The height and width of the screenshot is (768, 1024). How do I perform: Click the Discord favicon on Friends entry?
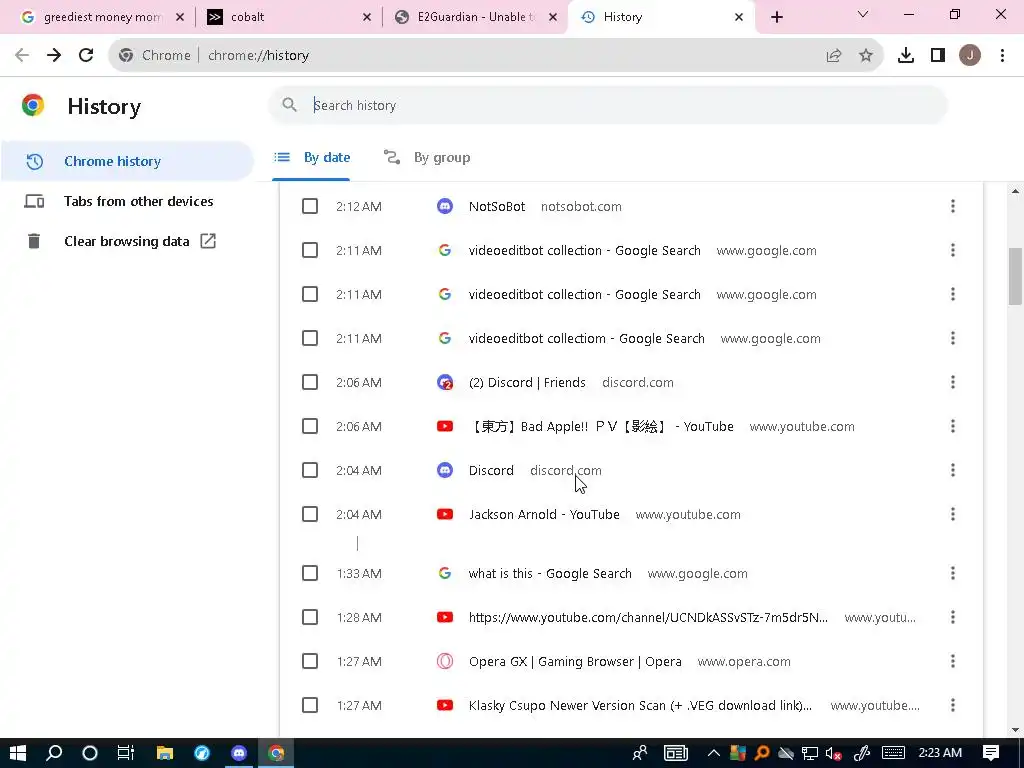tap(445, 382)
